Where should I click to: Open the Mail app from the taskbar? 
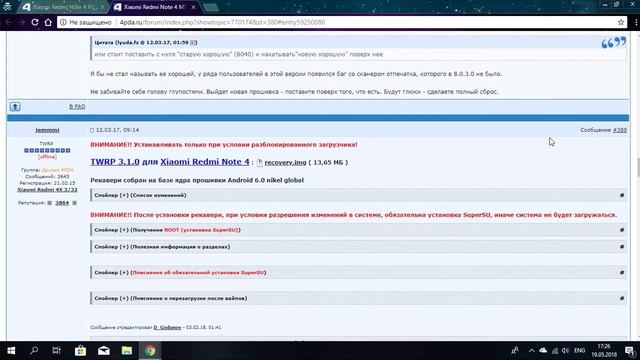point(104,351)
